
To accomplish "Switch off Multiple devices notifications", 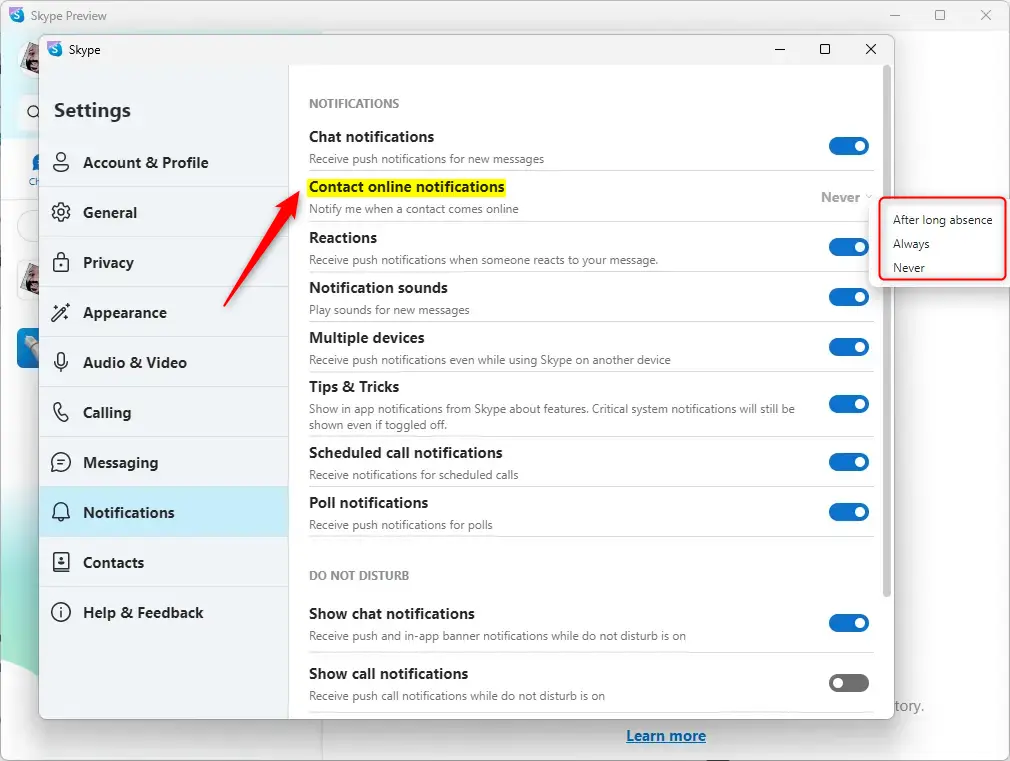I will (x=848, y=347).
